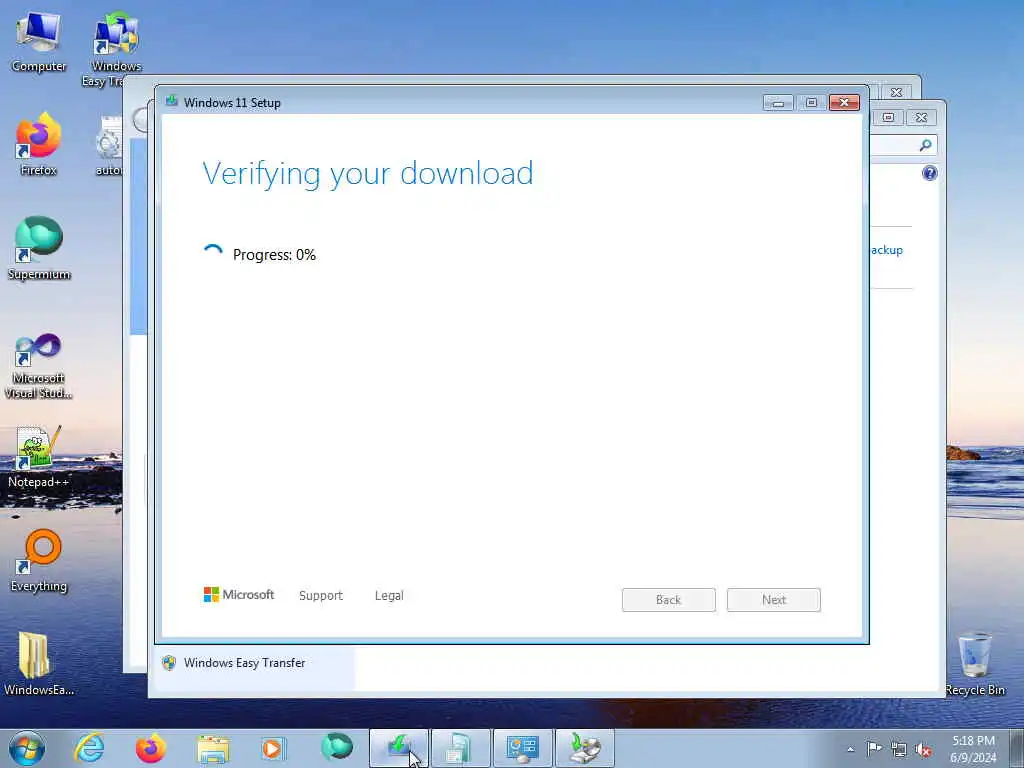Image resolution: width=1024 pixels, height=768 pixels.
Task: Click 'Verifying your download' heading
Action: tap(368, 174)
